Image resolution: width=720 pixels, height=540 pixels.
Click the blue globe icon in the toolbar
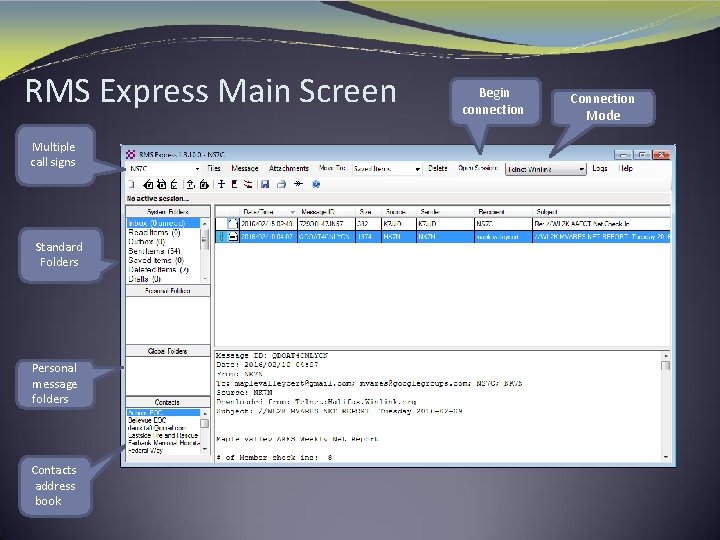[316, 185]
